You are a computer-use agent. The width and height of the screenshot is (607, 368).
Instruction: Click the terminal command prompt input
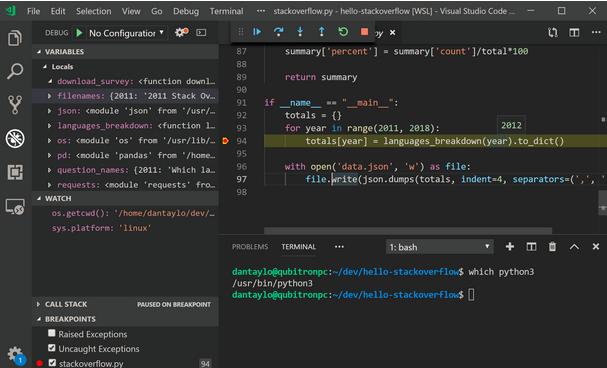(x=471, y=294)
